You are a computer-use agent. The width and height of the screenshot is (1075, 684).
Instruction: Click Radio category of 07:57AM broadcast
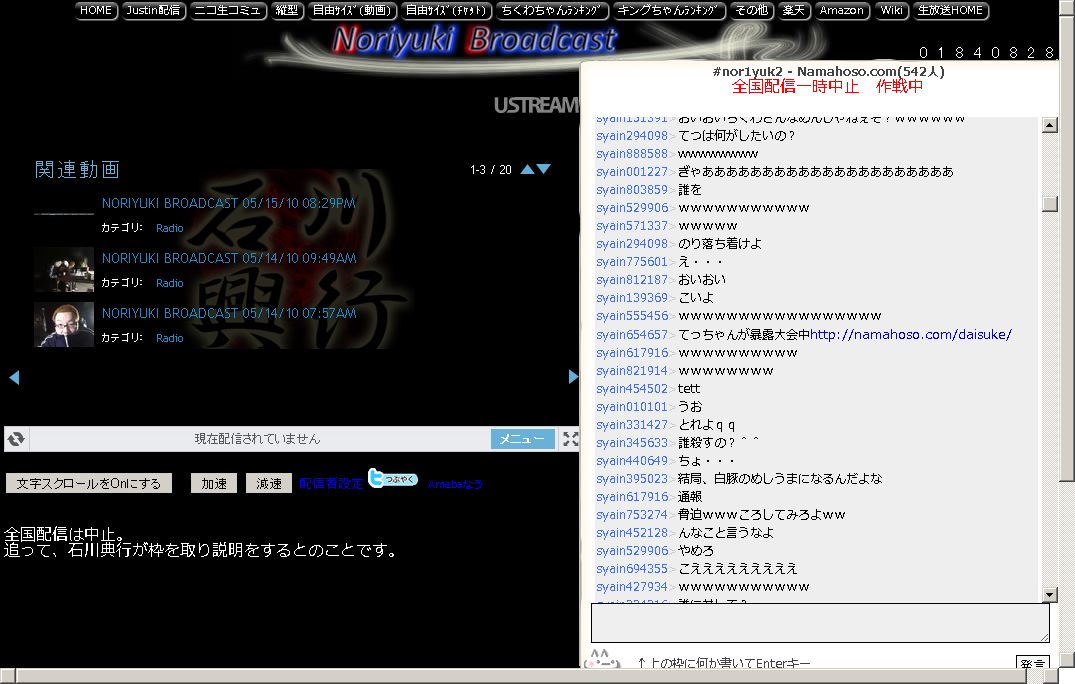[x=169, y=338]
